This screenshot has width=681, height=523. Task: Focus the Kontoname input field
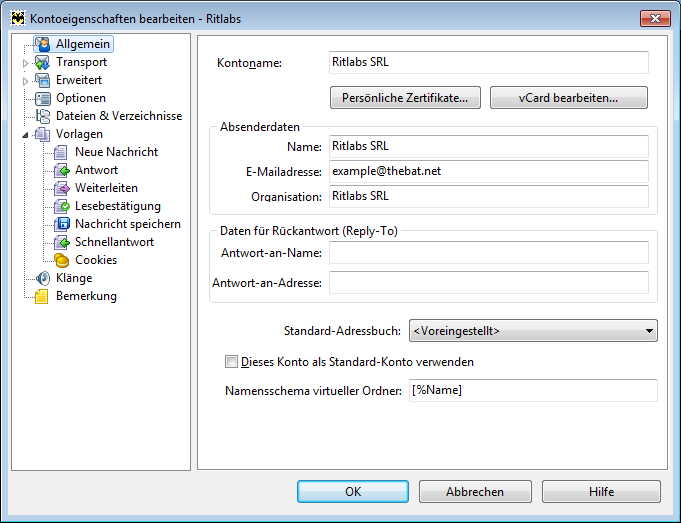coord(489,63)
